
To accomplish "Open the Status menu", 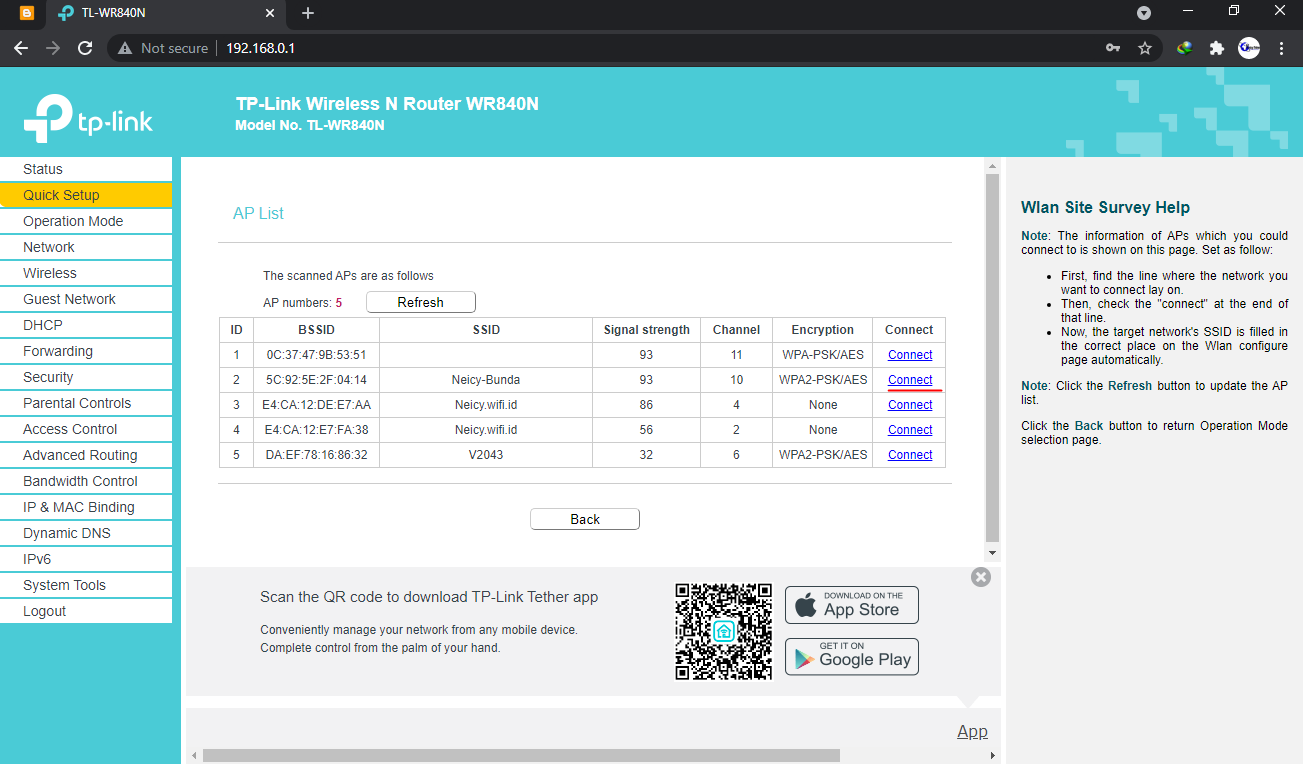I will coord(86,169).
